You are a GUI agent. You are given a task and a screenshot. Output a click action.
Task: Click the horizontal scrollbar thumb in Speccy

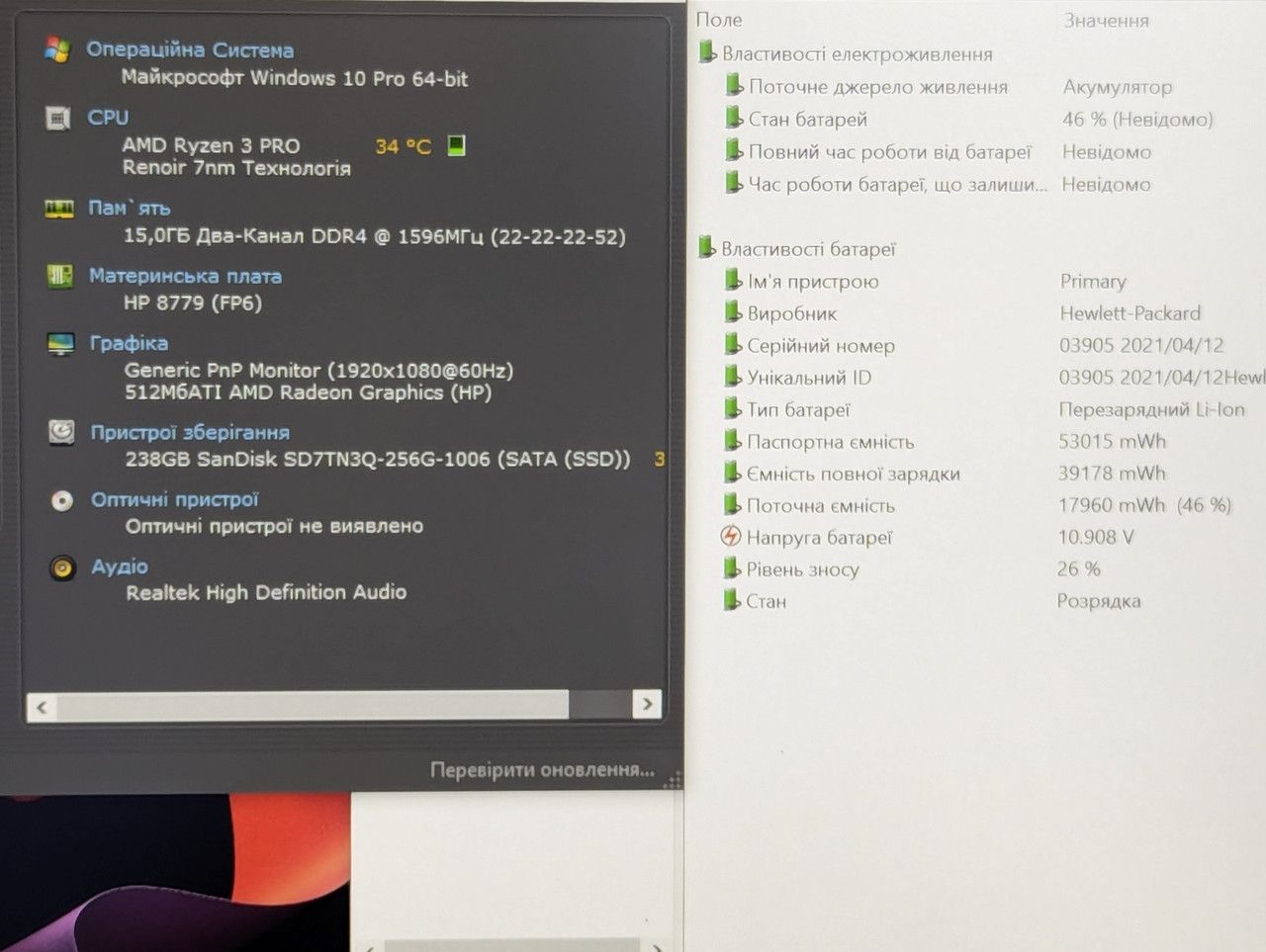313,705
